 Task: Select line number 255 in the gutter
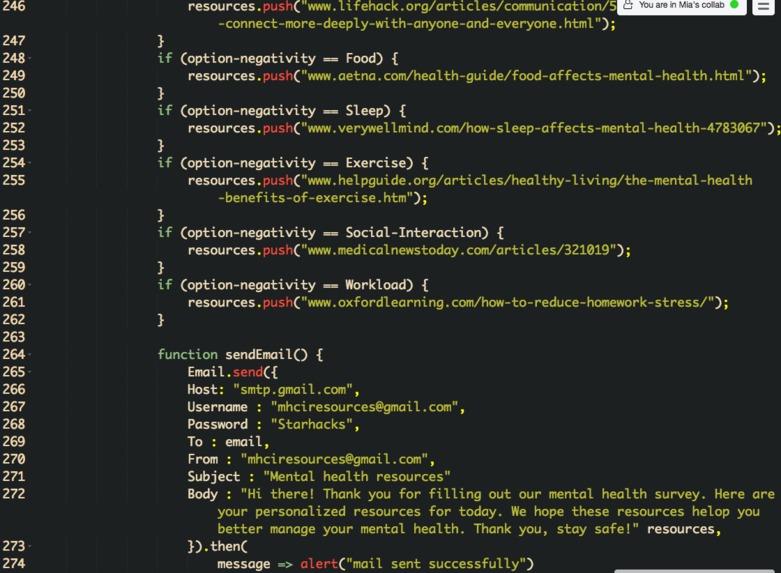click(x=13, y=180)
